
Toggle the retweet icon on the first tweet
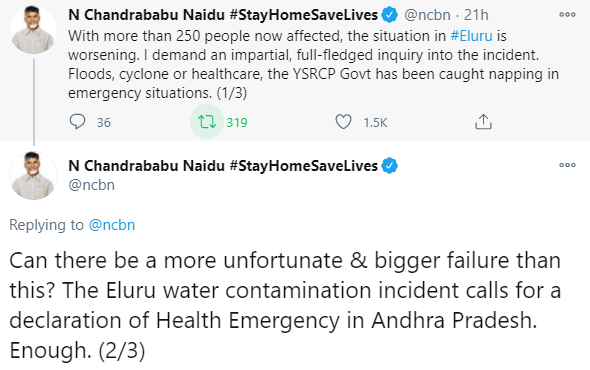[207, 122]
